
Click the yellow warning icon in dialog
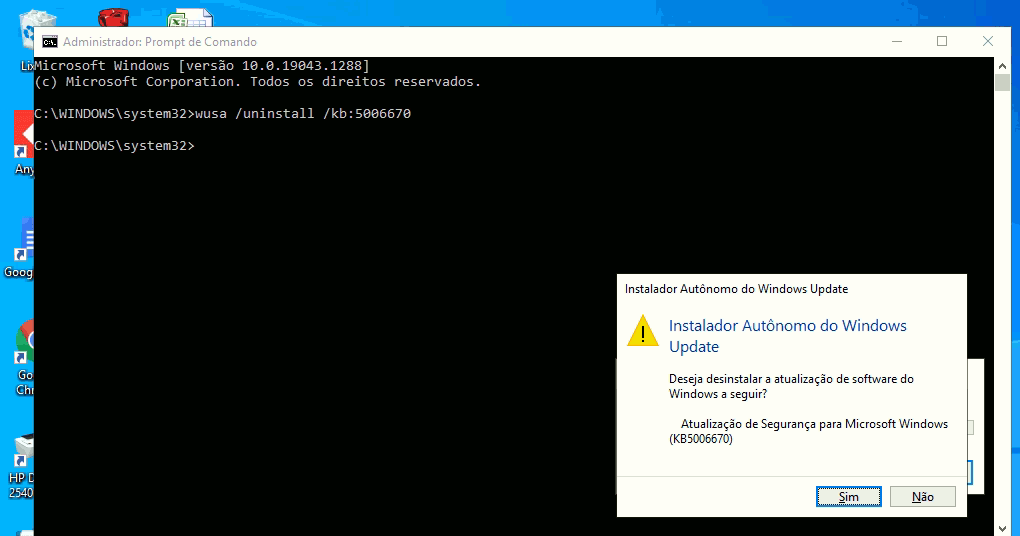[x=643, y=331]
